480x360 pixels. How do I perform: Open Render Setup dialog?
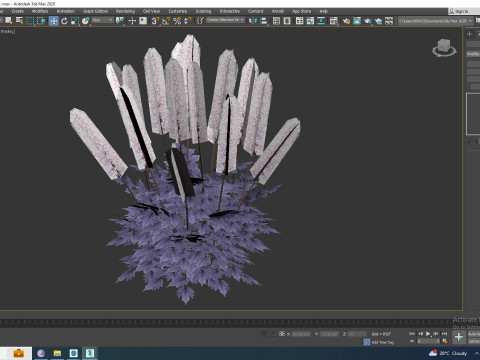click(346, 21)
